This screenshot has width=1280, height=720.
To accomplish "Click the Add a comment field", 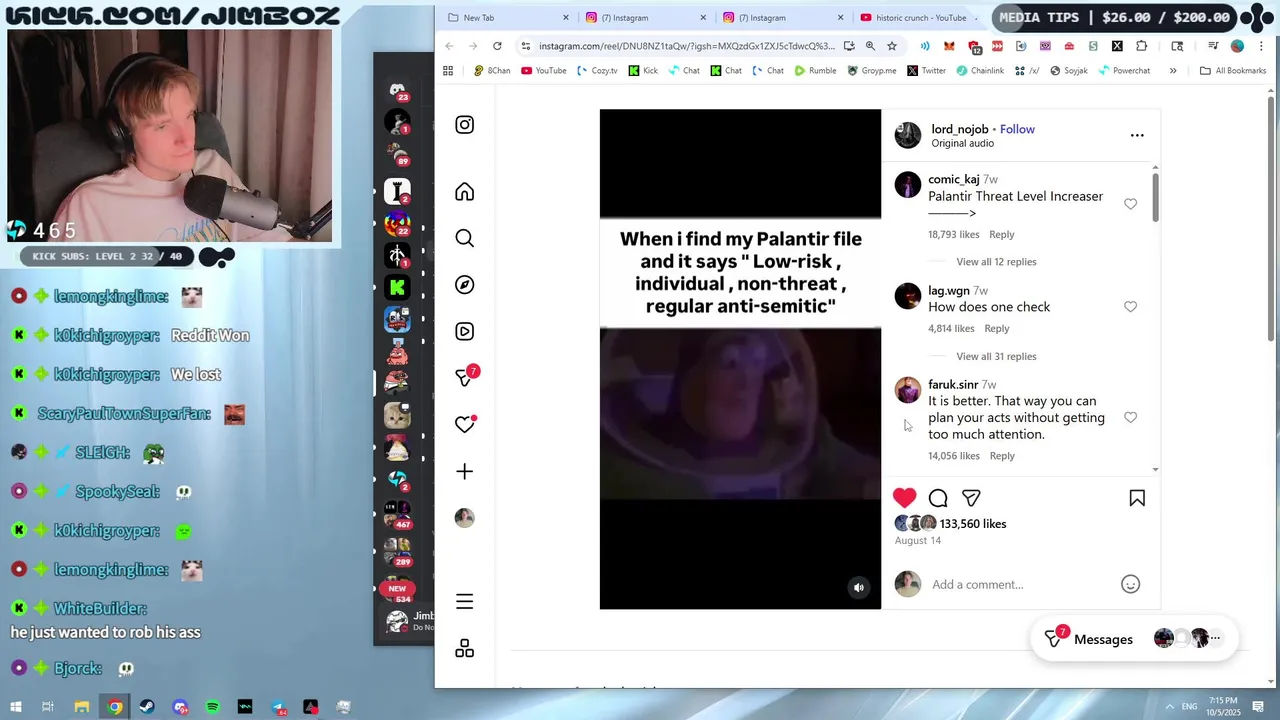I will click(x=1020, y=584).
